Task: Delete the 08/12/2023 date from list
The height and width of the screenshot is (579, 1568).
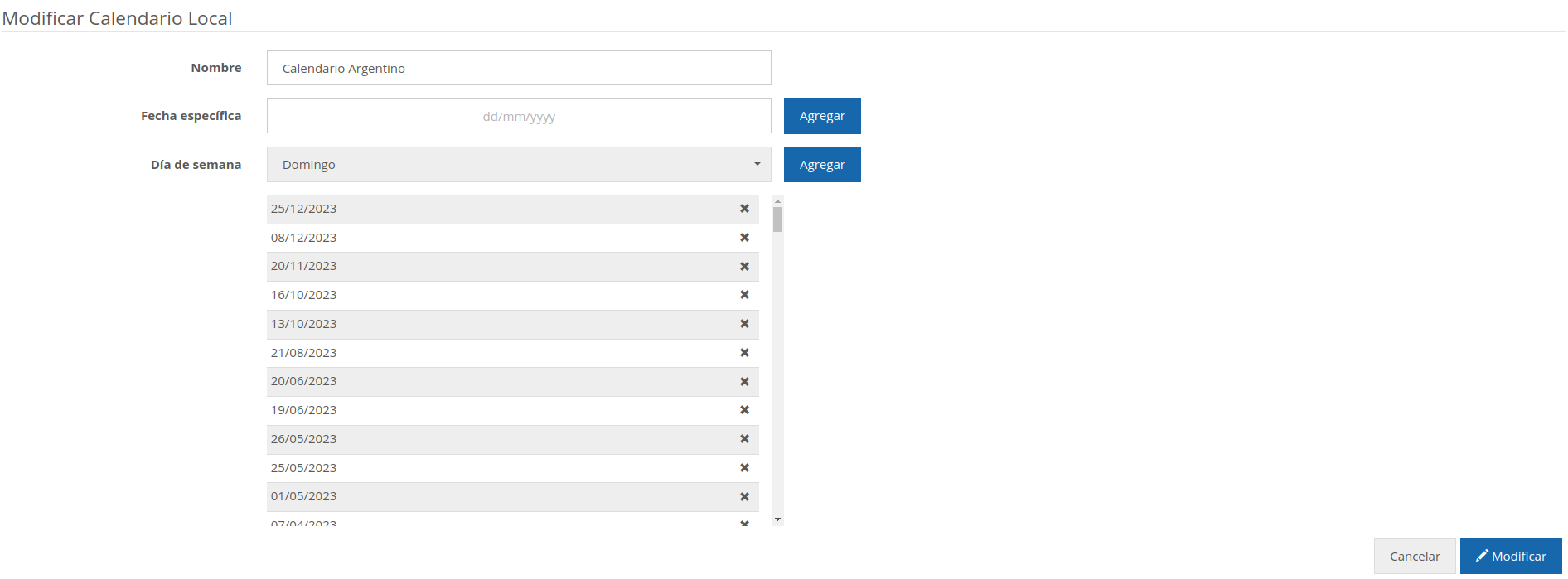Action: click(744, 238)
